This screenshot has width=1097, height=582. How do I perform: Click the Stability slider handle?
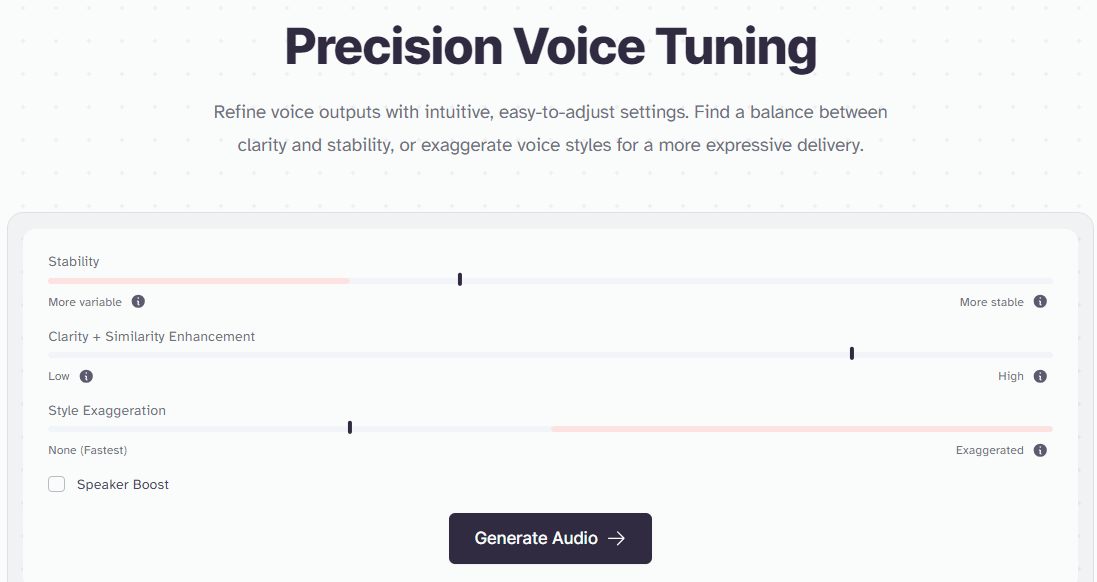coord(459,279)
